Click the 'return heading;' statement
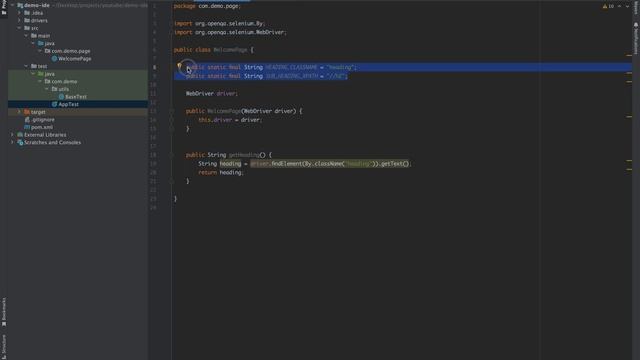Viewport: 640px width, 360px height. click(x=221, y=173)
